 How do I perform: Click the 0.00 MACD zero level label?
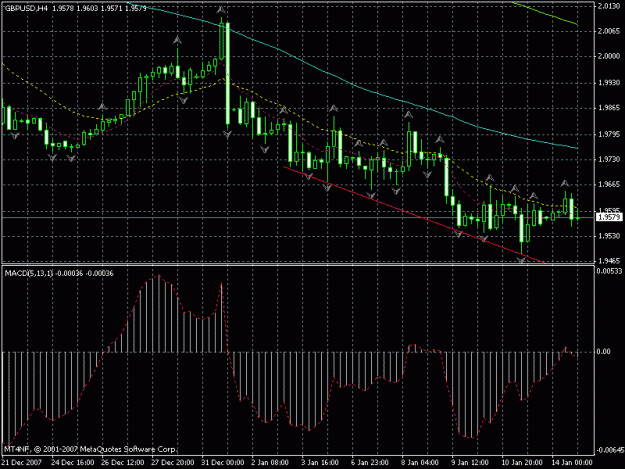(x=604, y=351)
